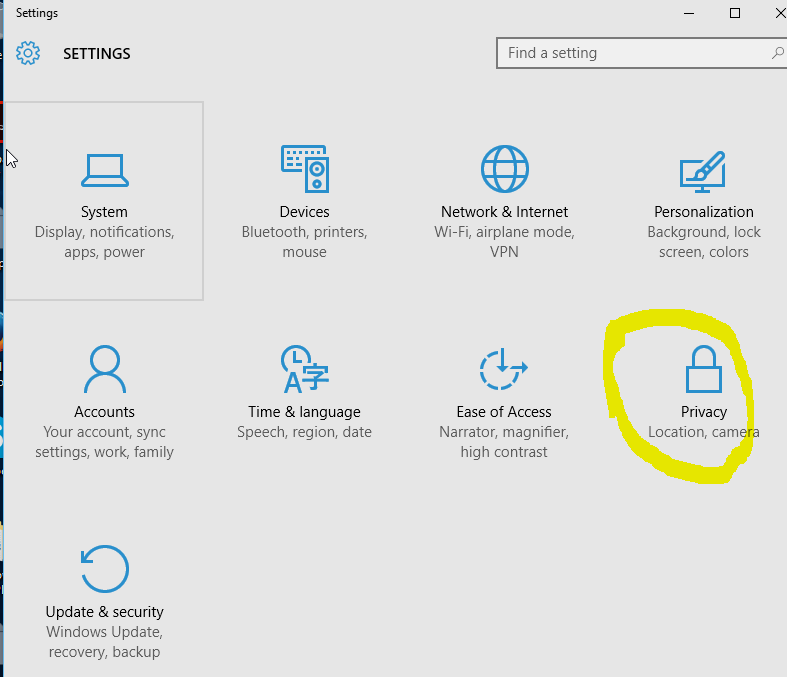787x677 pixels.
Task: Click the Time & language label
Action: pos(304,412)
